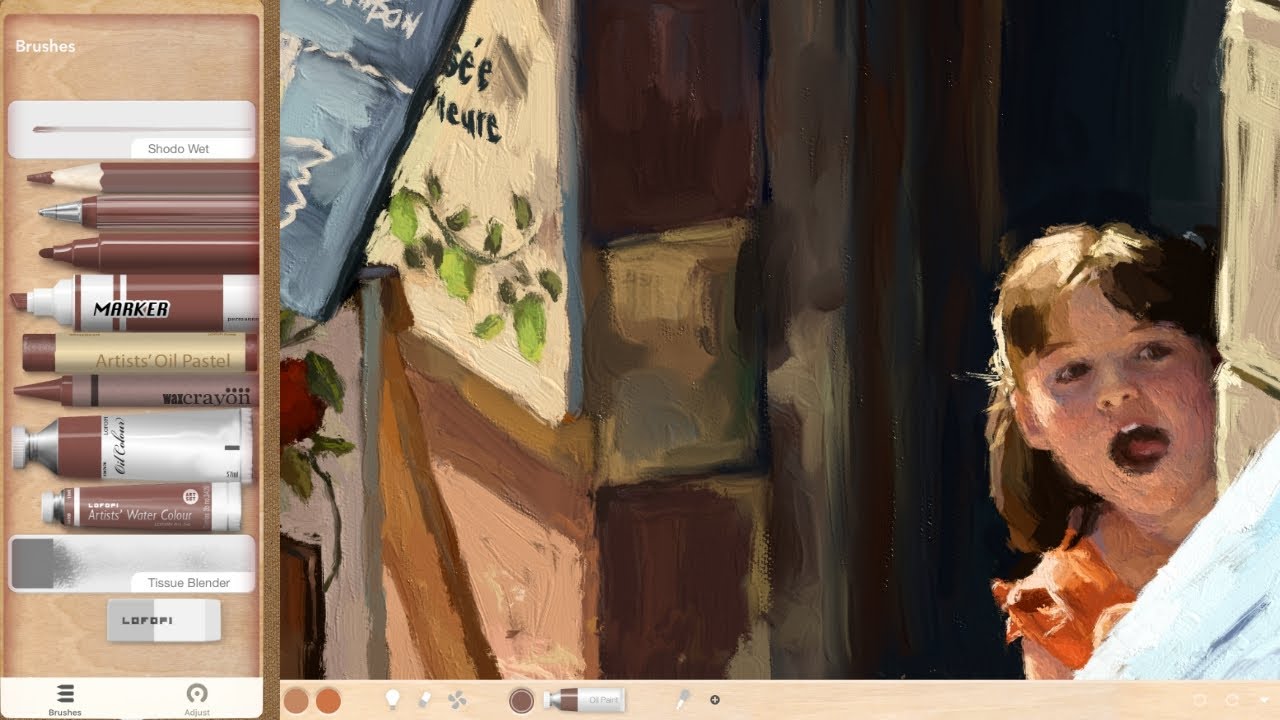The height and width of the screenshot is (720, 1280).
Task: Click the small eraser icon in bottom toolbar
Action: click(424, 700)
